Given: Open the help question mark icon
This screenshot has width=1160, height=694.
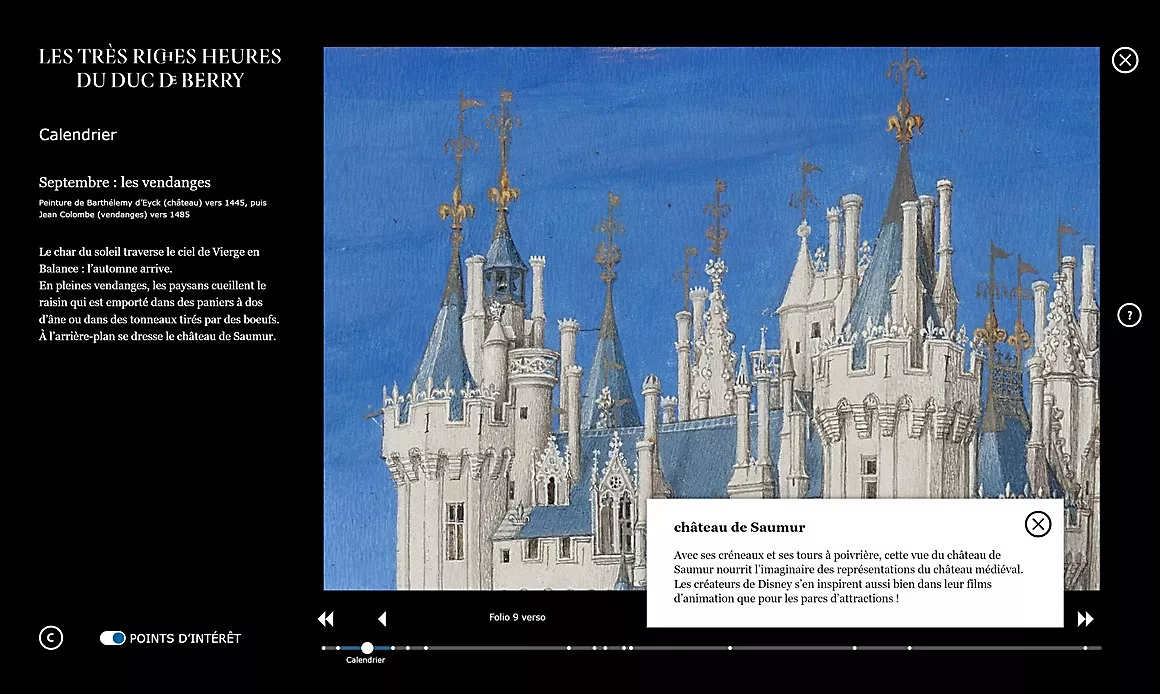Looking at the screenshot, I should [1129, 315].
